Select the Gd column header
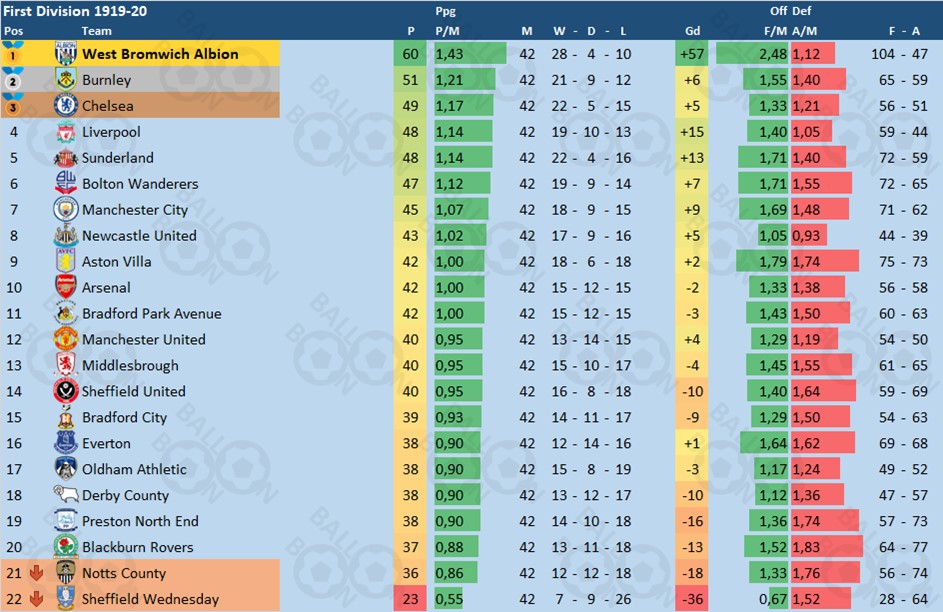This screenshot has height=612, width=943. [x=692, y=31]
